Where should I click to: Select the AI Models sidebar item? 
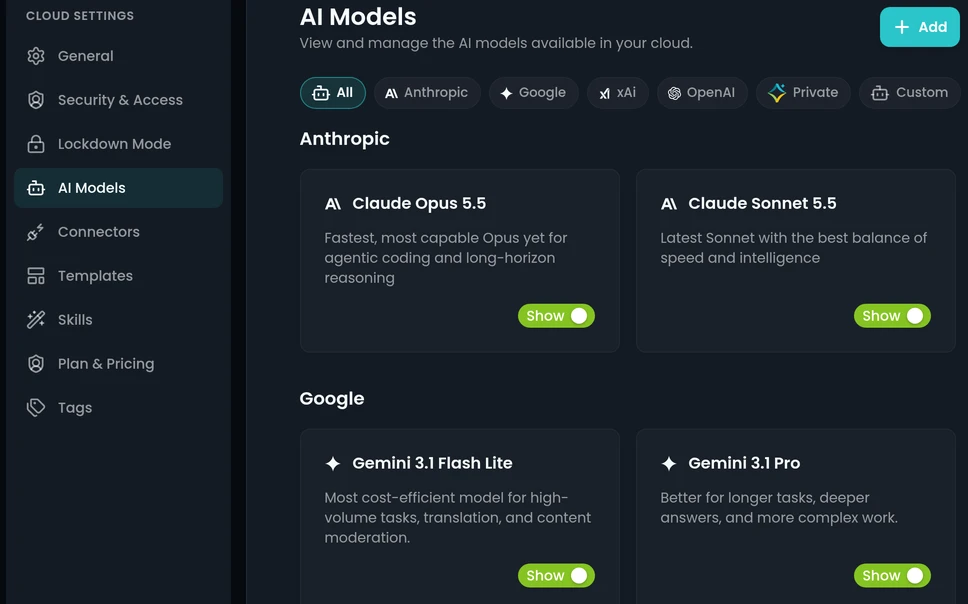(119, 188)
